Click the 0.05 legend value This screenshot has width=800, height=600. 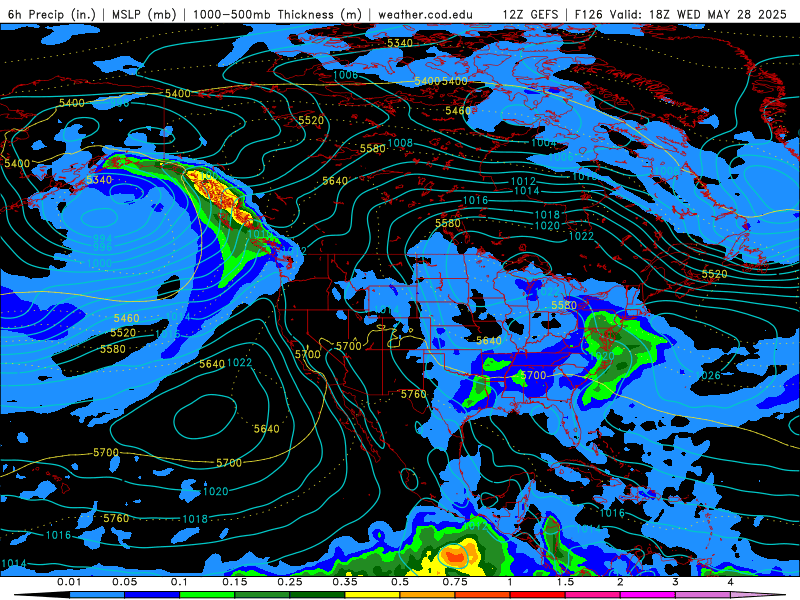pos(124,582)
